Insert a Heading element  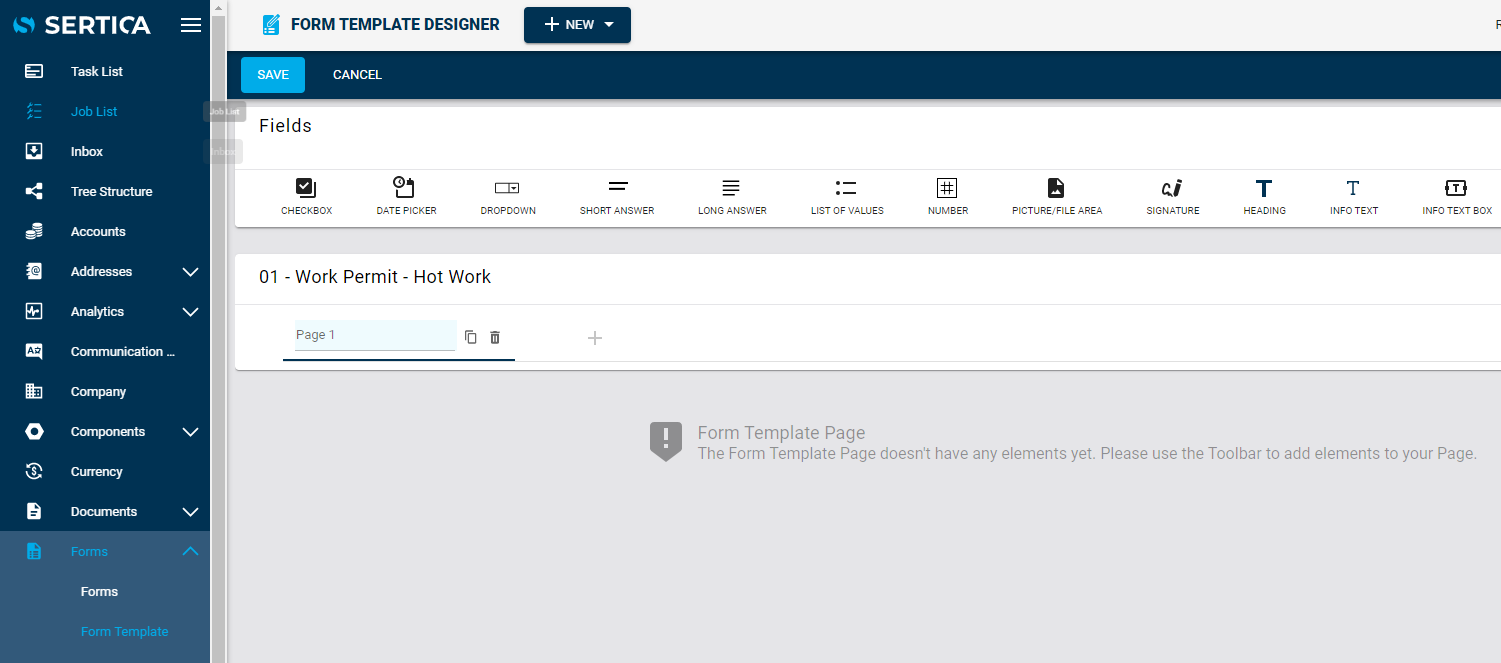[x=1264, y=196]
